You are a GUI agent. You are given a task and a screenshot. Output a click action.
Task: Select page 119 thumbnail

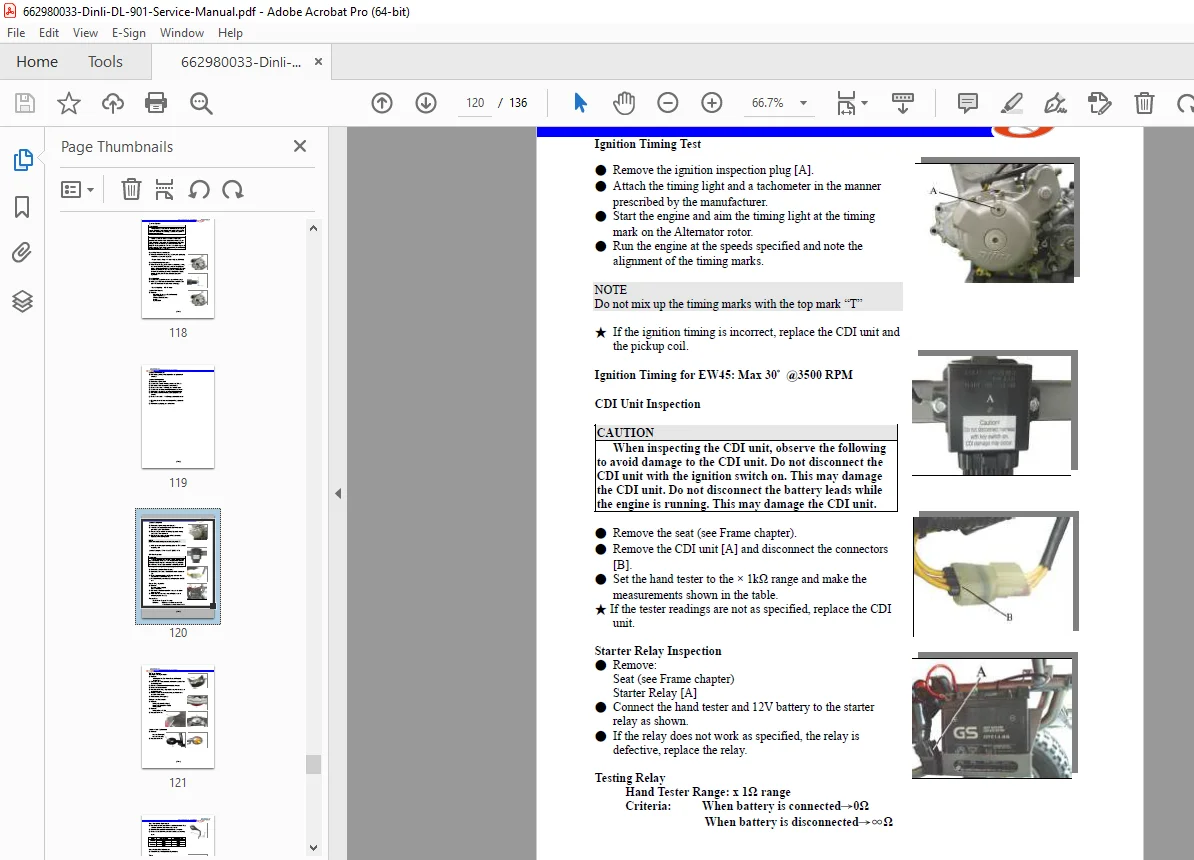(178, 417)
